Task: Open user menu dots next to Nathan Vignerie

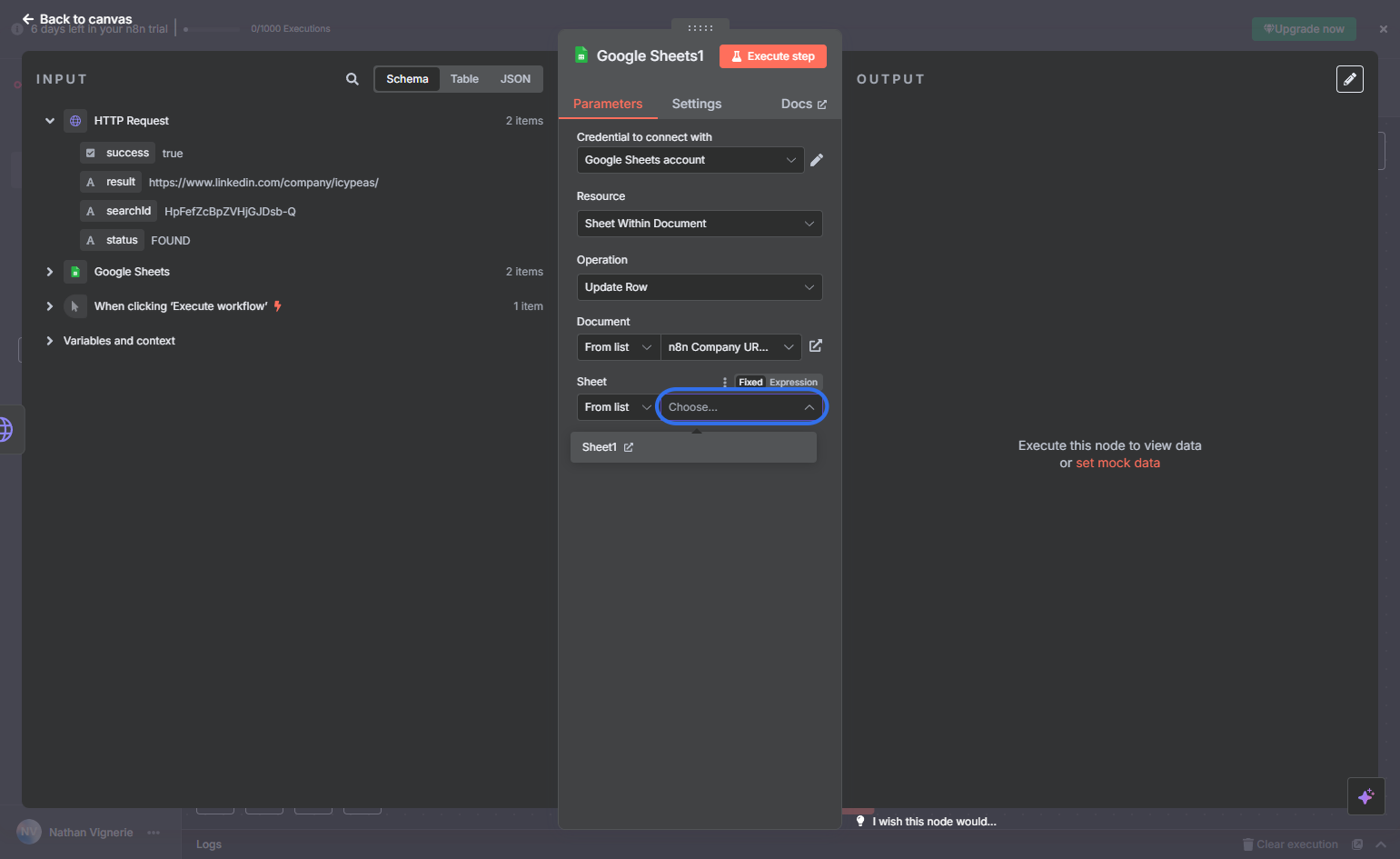Action: tap(154, 833)
